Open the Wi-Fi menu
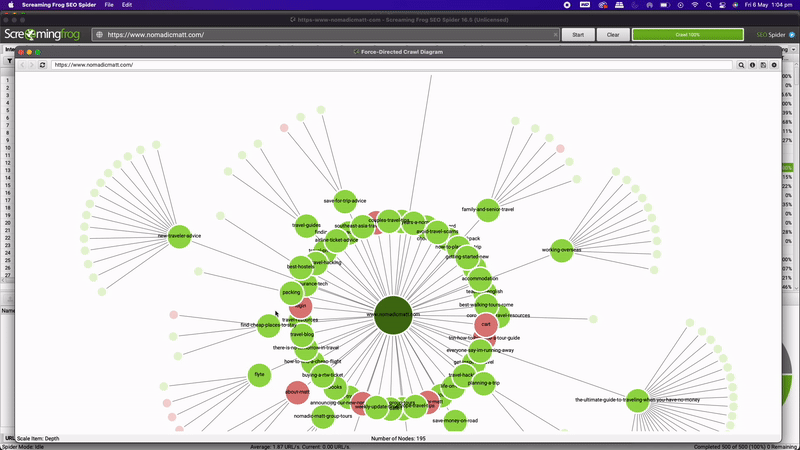 (694, 5)
